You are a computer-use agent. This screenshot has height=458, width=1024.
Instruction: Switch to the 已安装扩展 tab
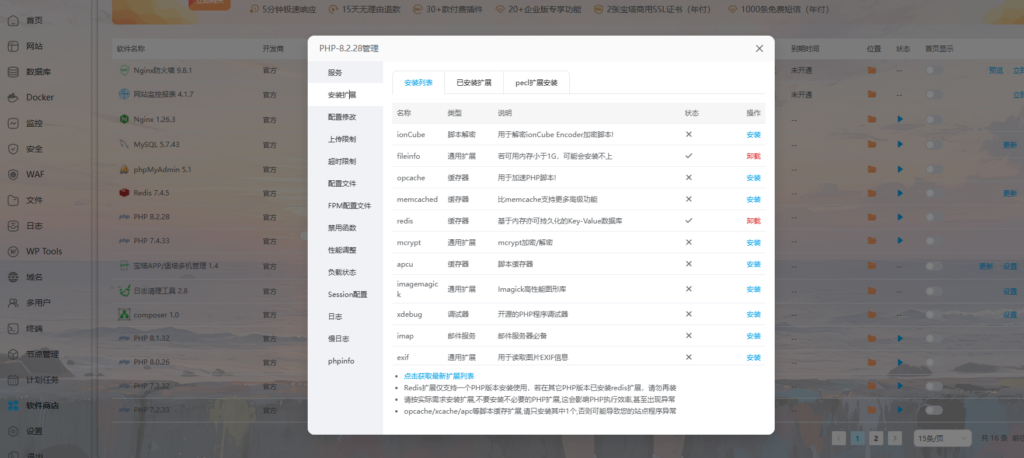point(473,82)
